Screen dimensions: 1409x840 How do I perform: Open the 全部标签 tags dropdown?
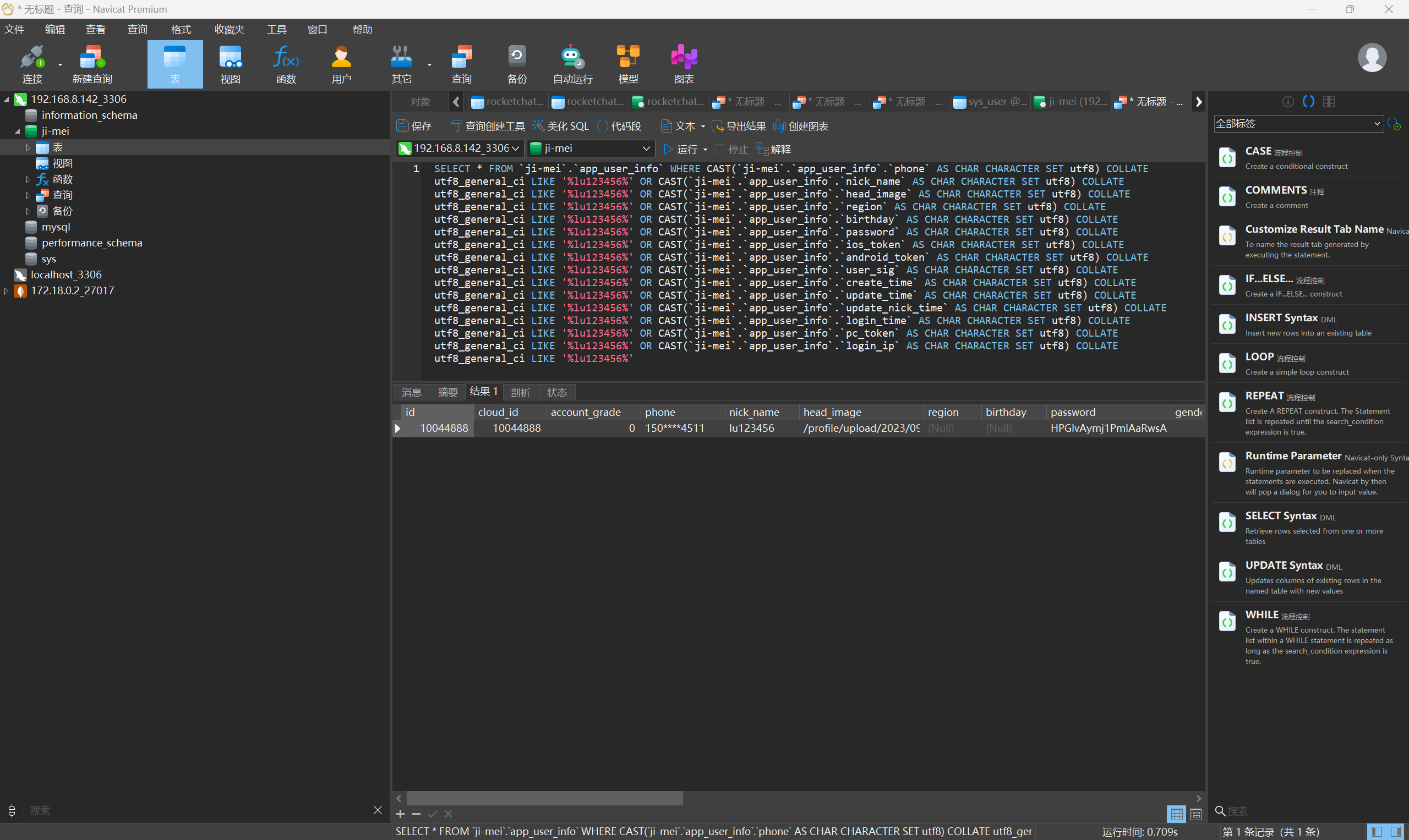pyautogui.click(x=1298, y=123)
